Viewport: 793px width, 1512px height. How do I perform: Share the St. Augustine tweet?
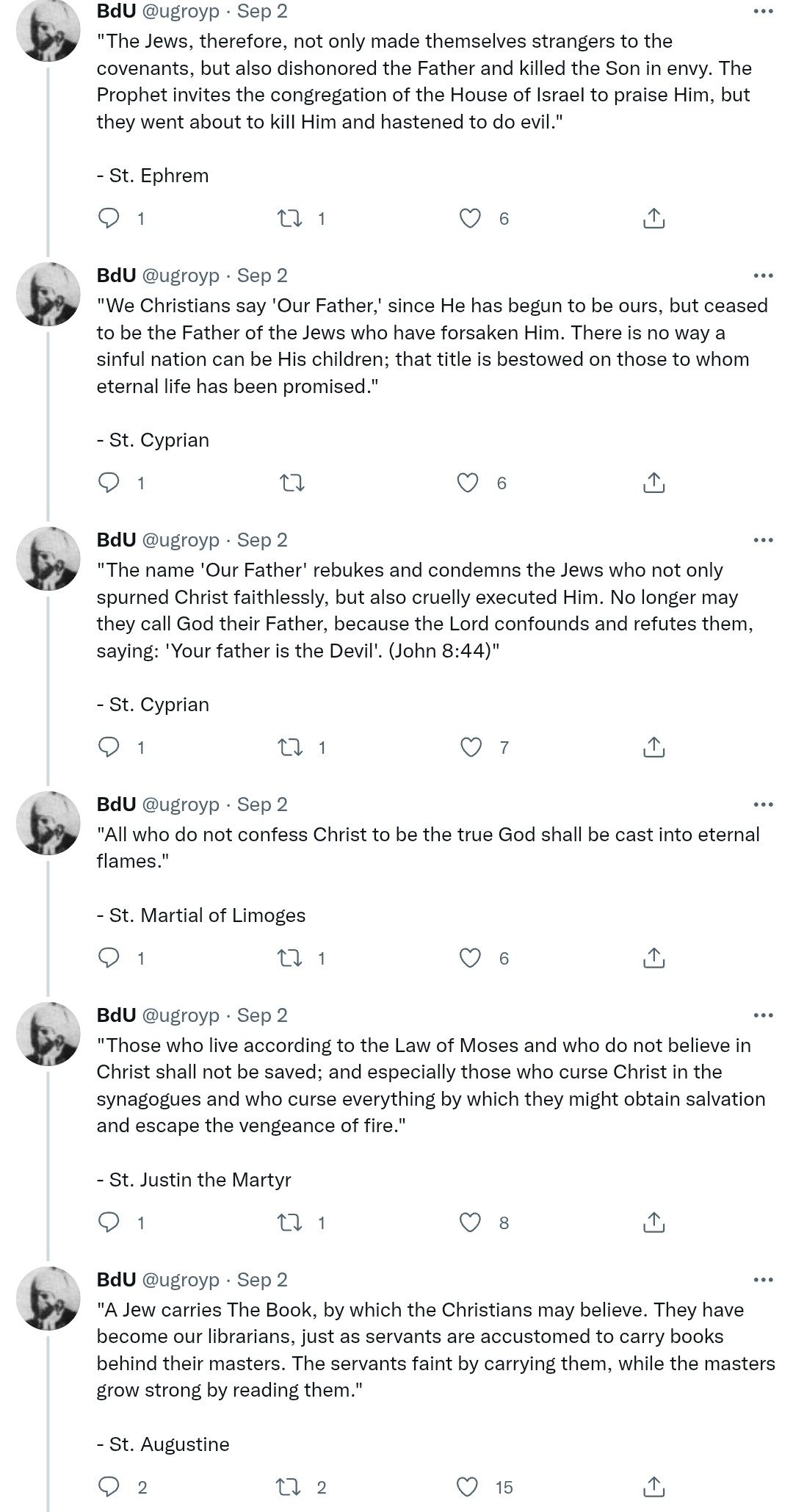pos(653,1487)
